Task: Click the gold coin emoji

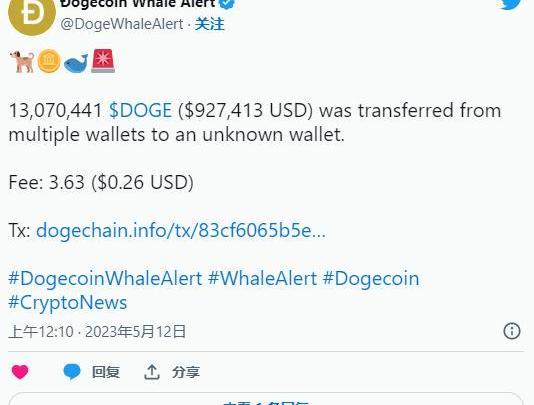Action: coord(49,61)
